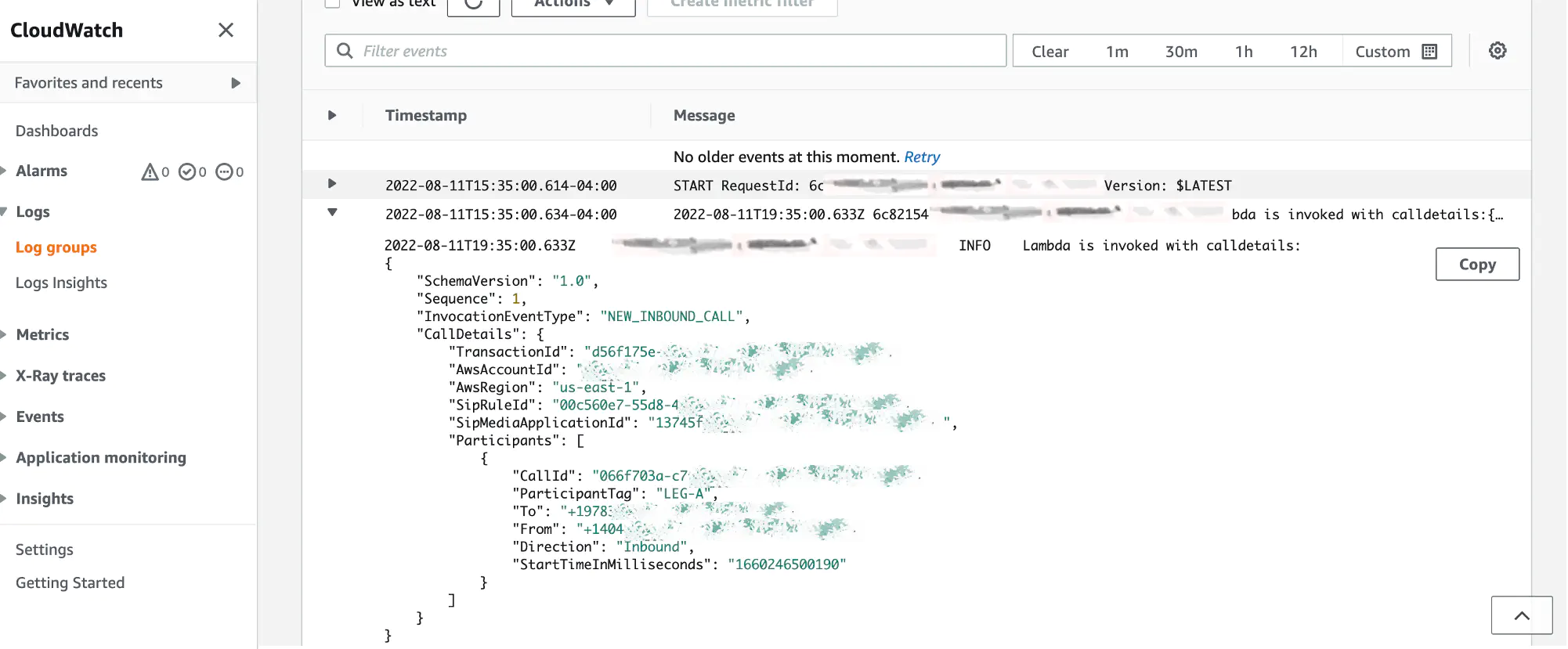Viewport: 1568px width, 649px height.
Task: Close the CloudWatch navigation panel
Action: click(x=226, y=30)
